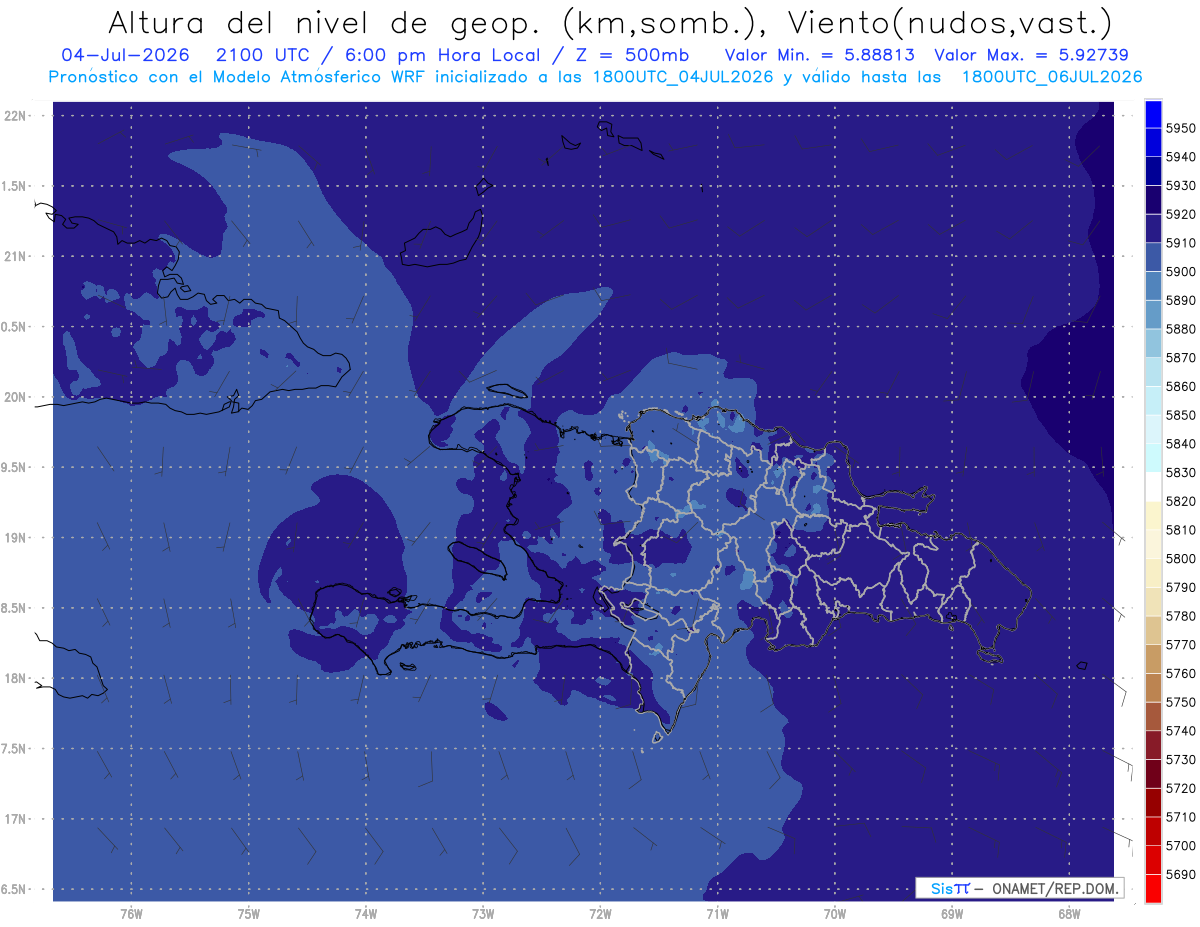The width and height of the screenshot is (1200, 927).
Task: Click the '21N' latitude label
Action: click(x=17, y=256)
